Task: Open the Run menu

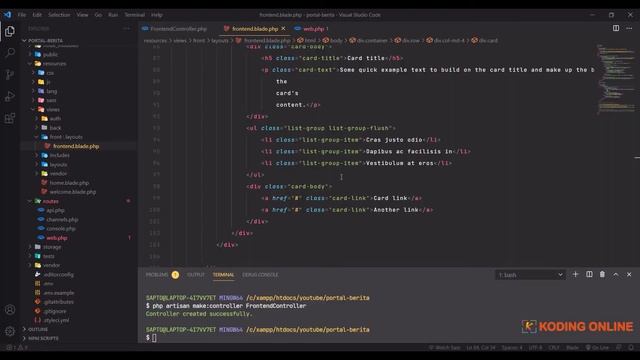Action: pyautogui.click(x=113, y=15)
